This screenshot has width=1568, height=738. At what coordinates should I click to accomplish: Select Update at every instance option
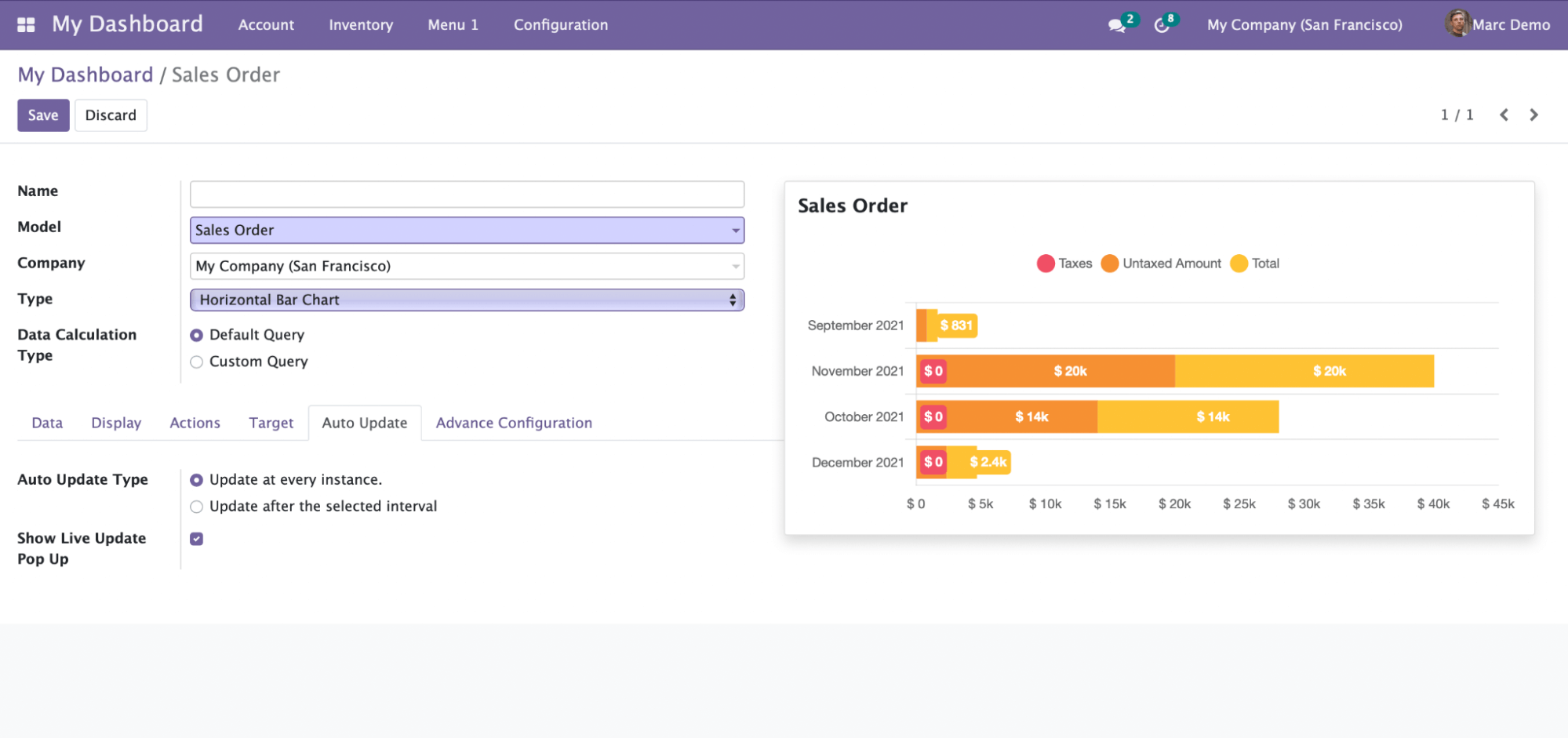[197, 480]
